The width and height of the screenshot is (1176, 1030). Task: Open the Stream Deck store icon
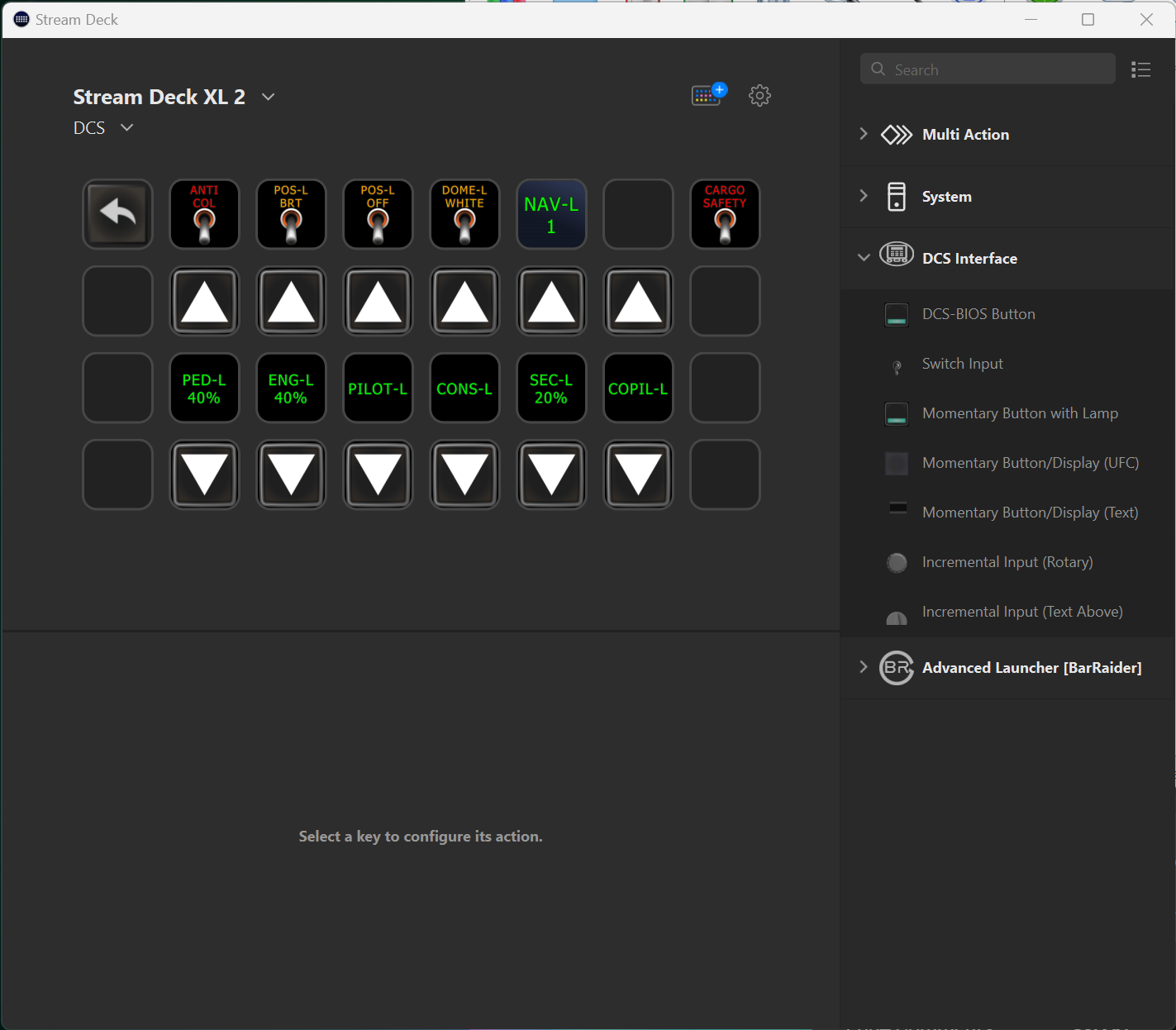pos(707,95)
